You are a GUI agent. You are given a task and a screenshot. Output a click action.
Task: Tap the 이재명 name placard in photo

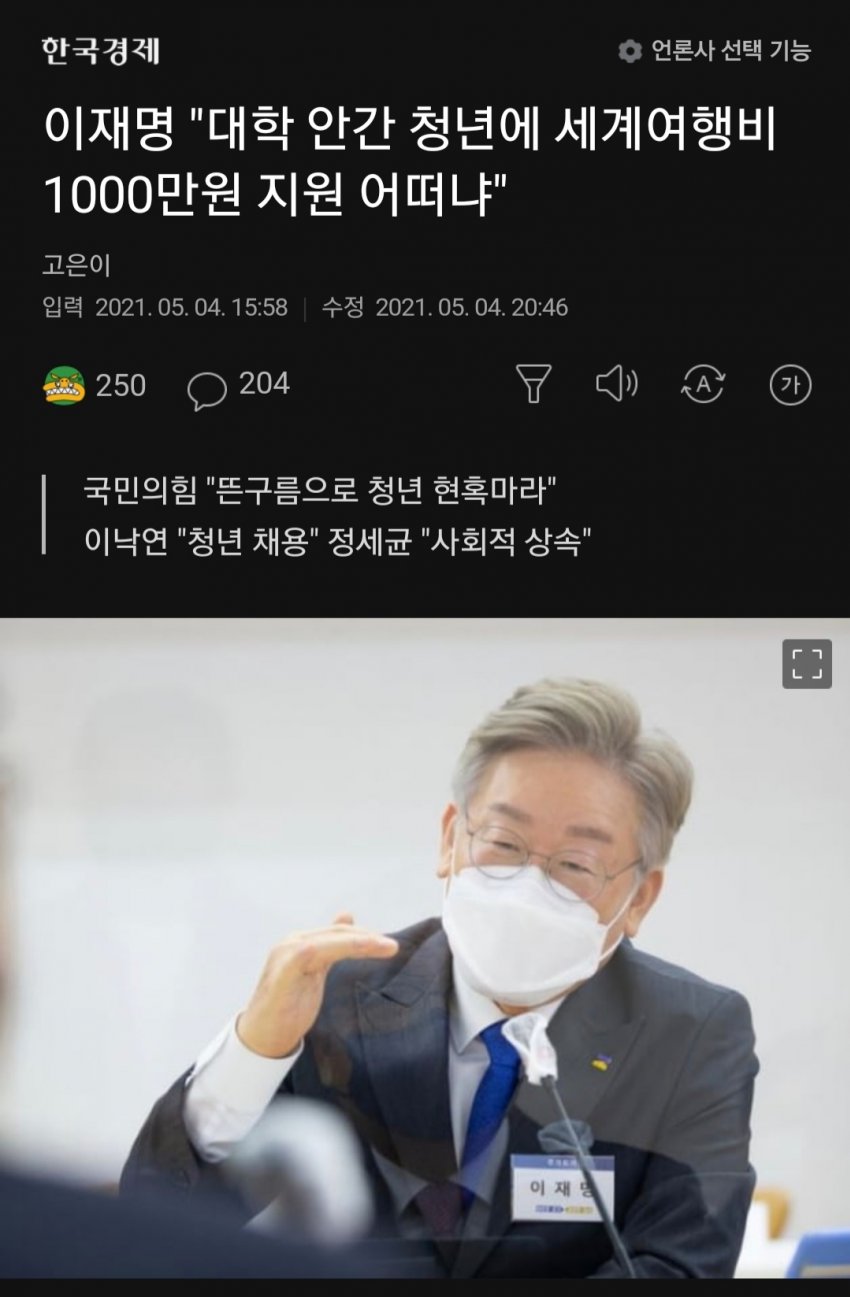[x=562, y=1187]
